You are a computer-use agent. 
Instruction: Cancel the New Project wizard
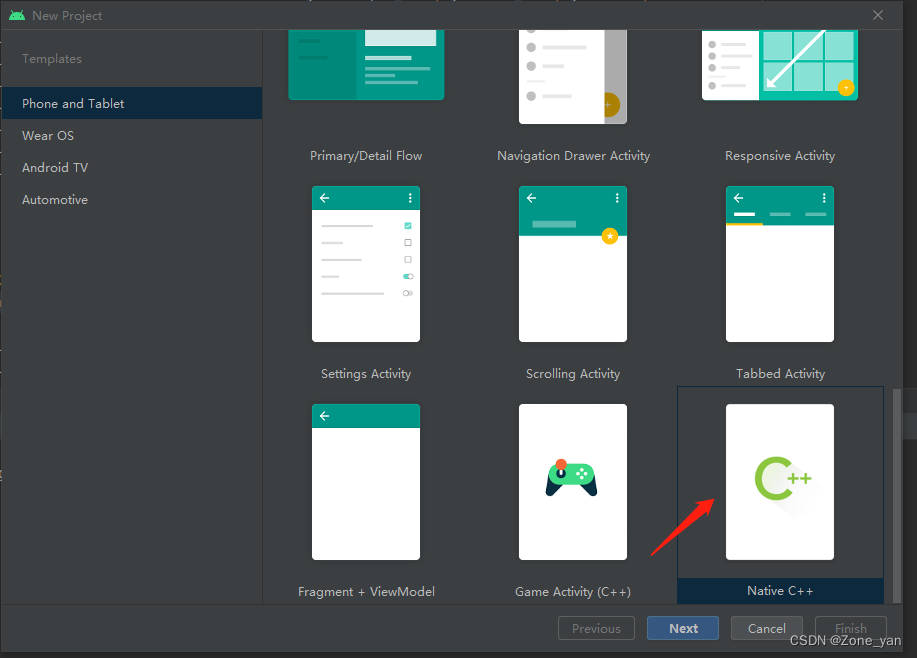point(766,628)
